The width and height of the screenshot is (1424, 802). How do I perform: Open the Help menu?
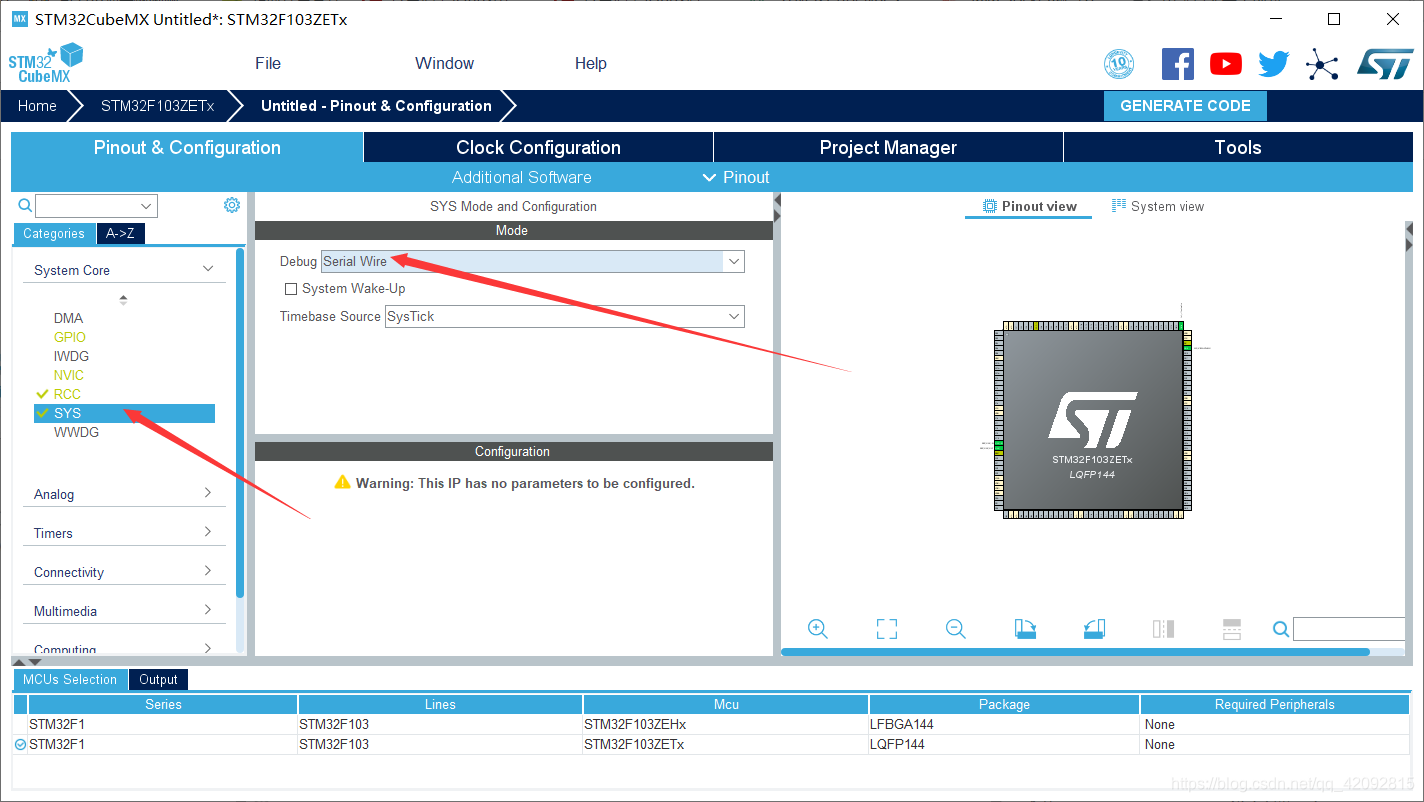click(590, 63)
